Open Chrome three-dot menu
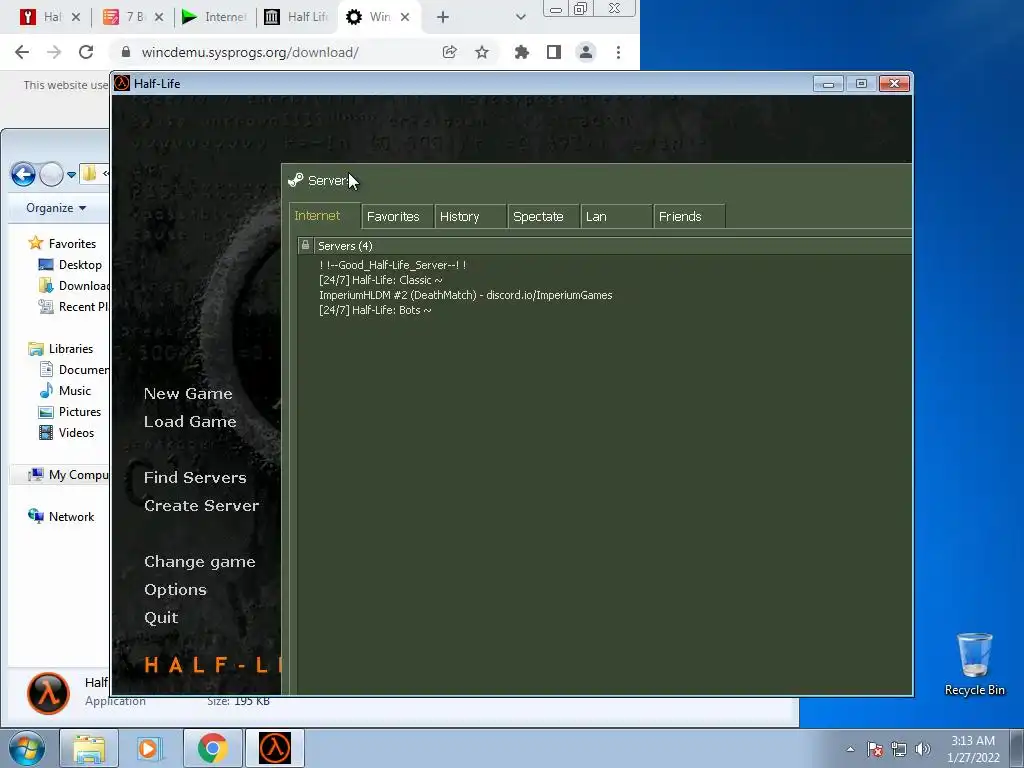The height and width of the screenshot is (768, 1024). pos(618,52)
